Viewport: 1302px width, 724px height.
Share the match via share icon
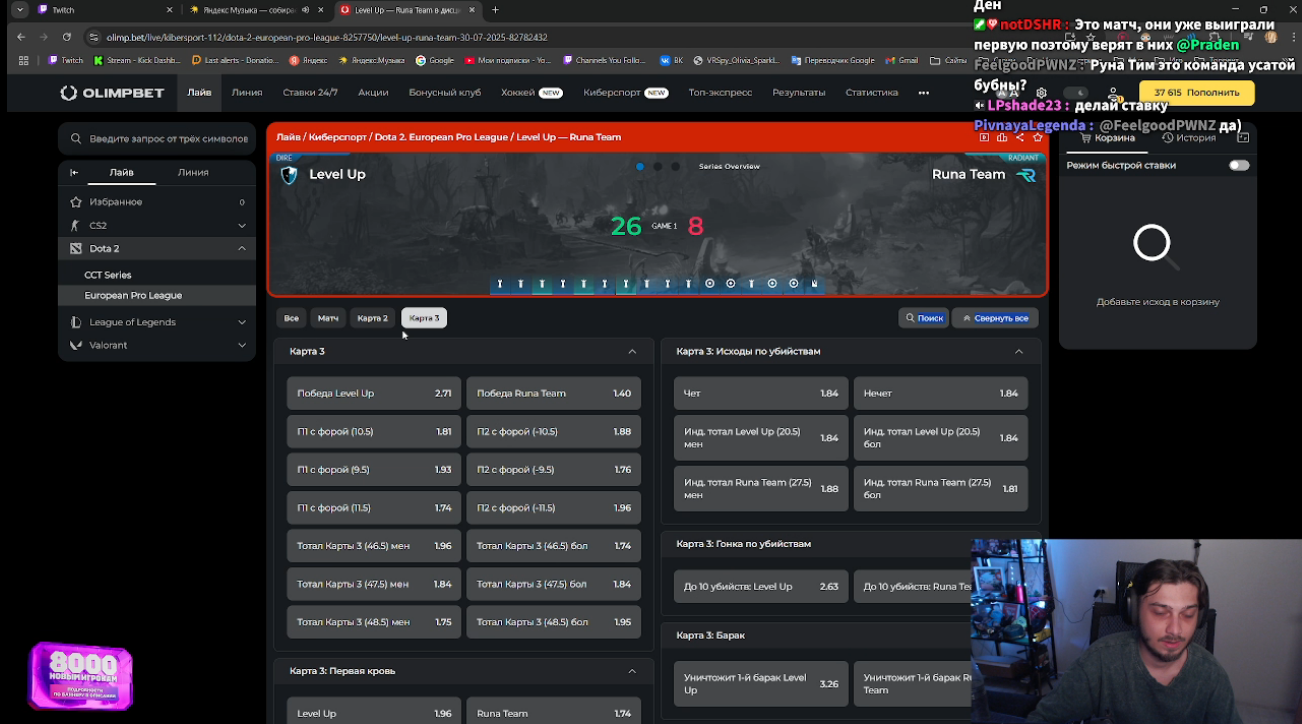click(1020, 137)
